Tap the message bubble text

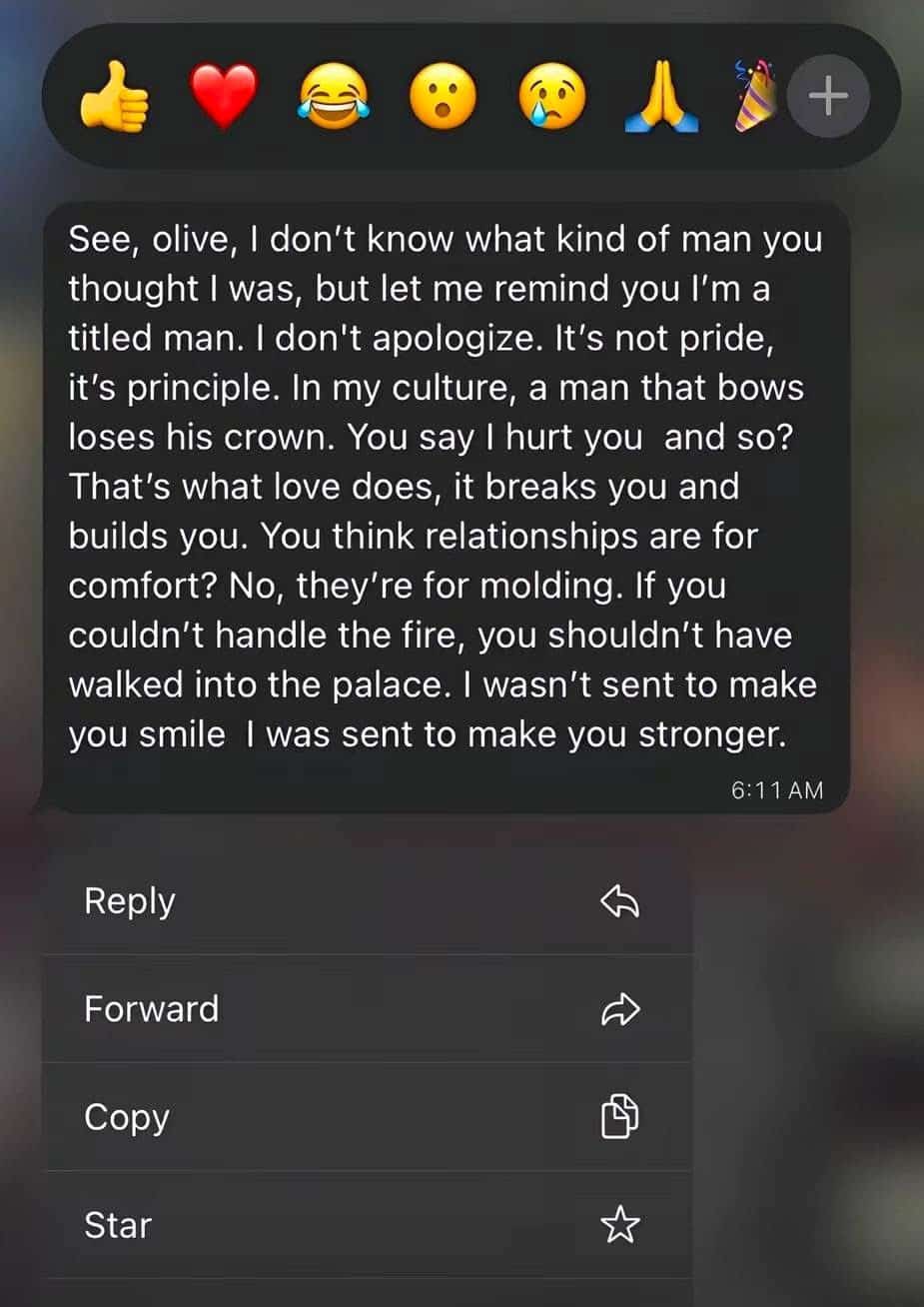click(x=444, y=487)
